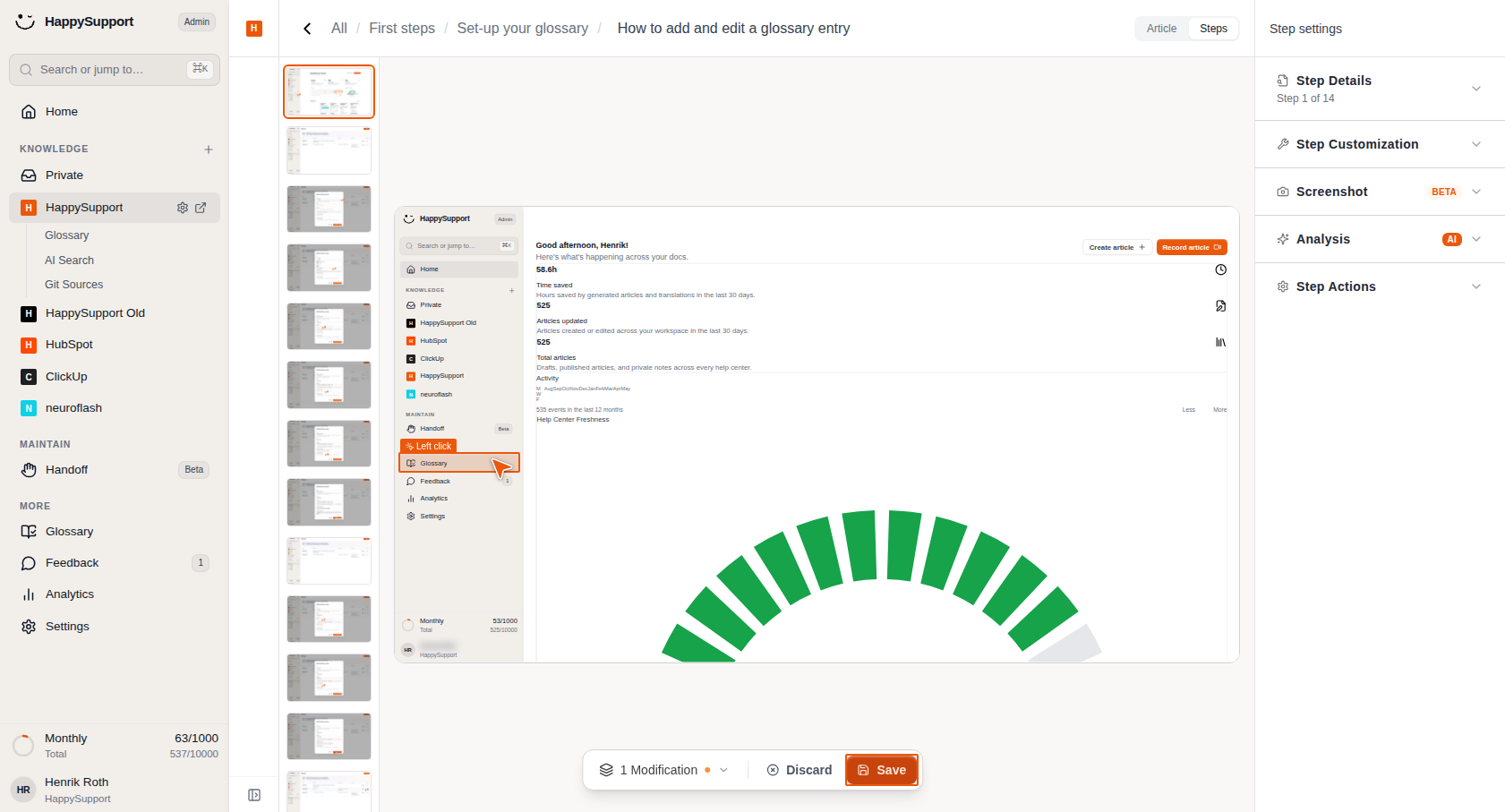Click the '537/10000' total usage value
Screen dimensions: 1505x812
[194, 754]
